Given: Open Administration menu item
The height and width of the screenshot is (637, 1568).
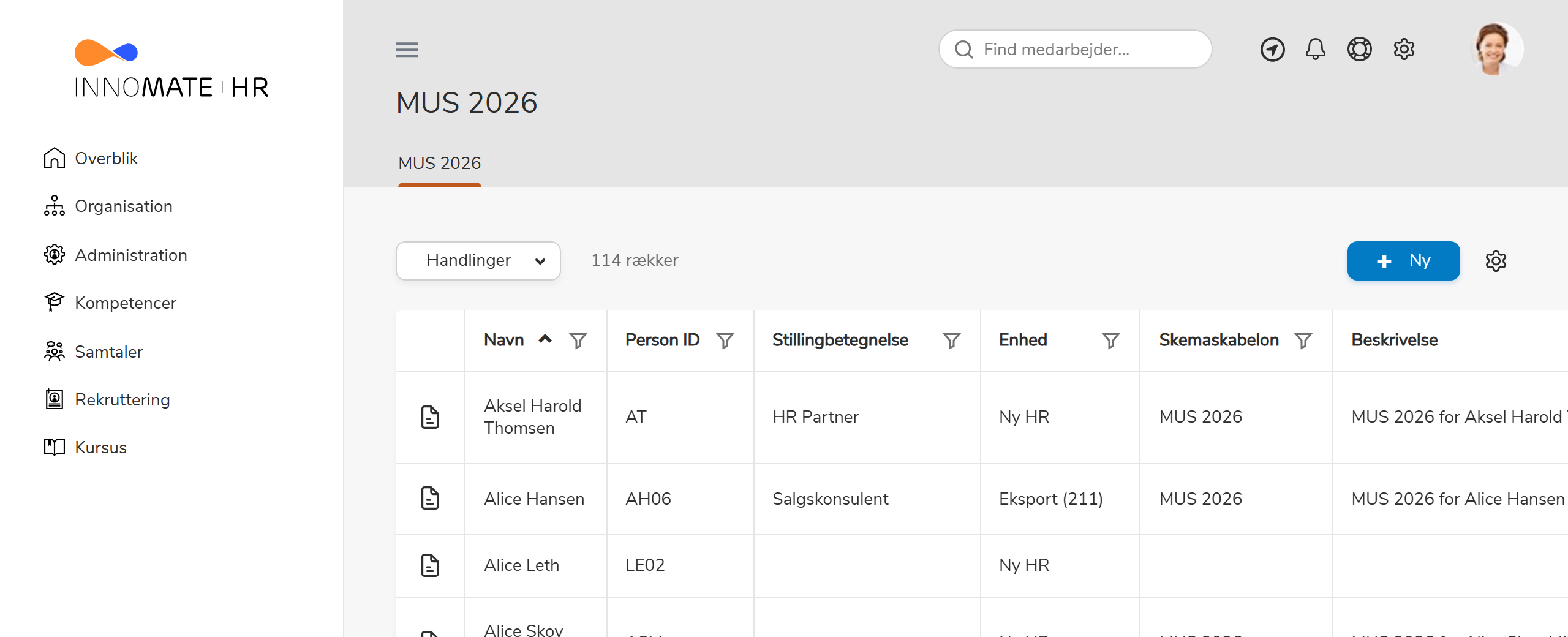Looking at the screenshot, I should click(x=131, y=255).
